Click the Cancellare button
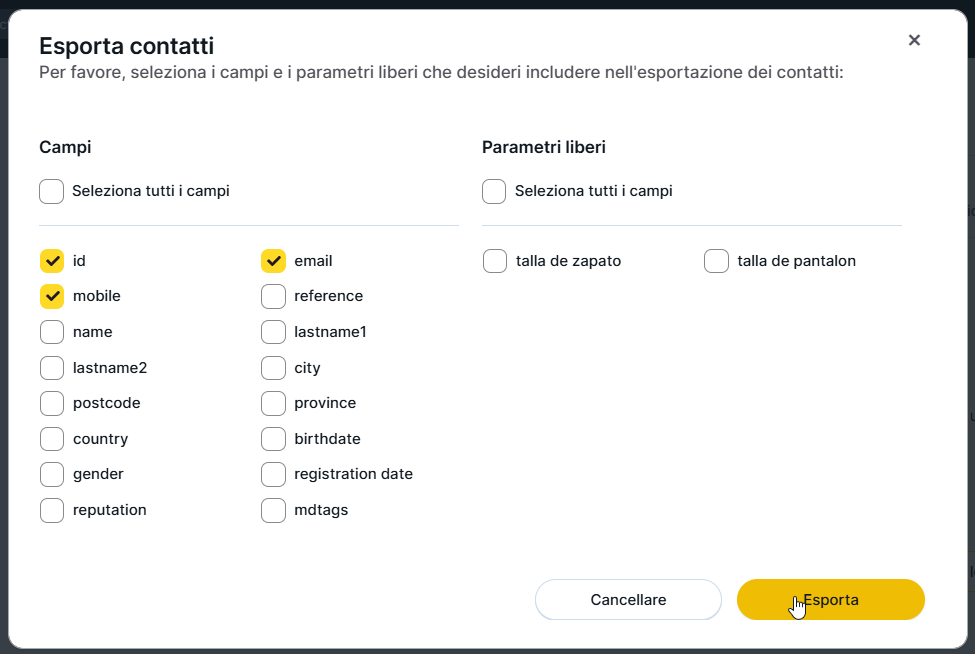 pyautogui.click(x=628, y=600)
